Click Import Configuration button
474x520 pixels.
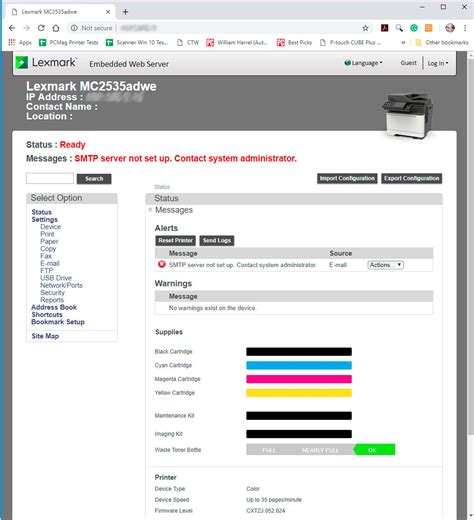[347, 178]
